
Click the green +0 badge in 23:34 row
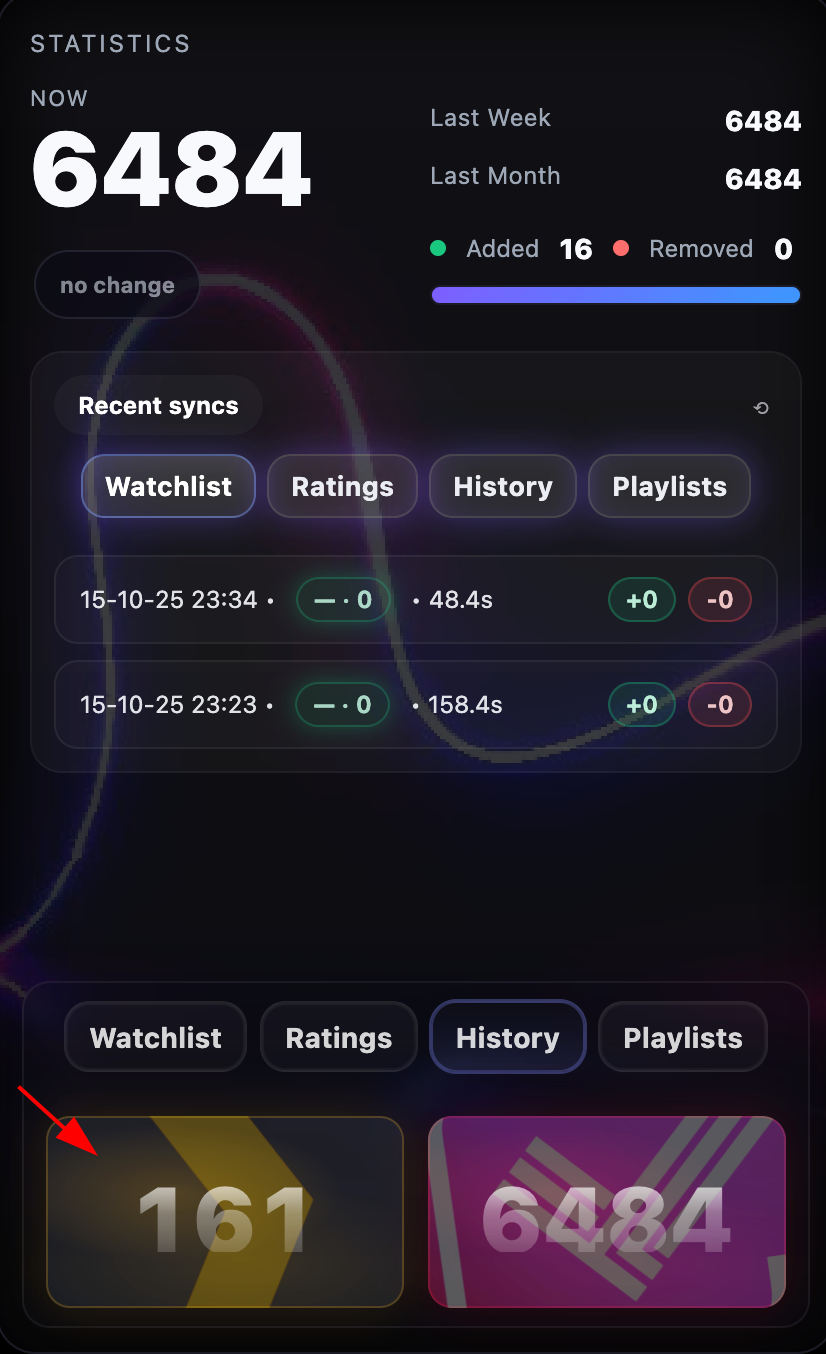click(x=642, y=600)
